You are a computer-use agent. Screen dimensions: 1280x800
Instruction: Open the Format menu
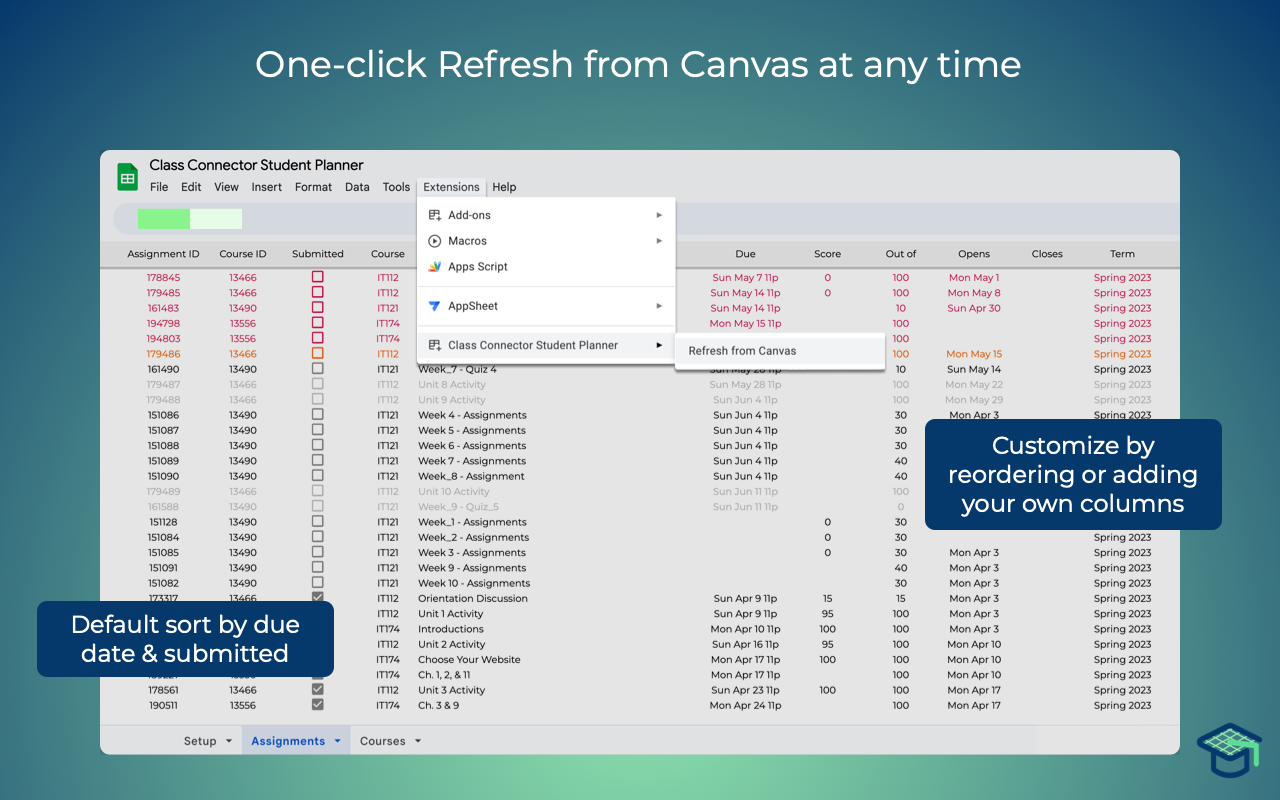coord(314,187)
